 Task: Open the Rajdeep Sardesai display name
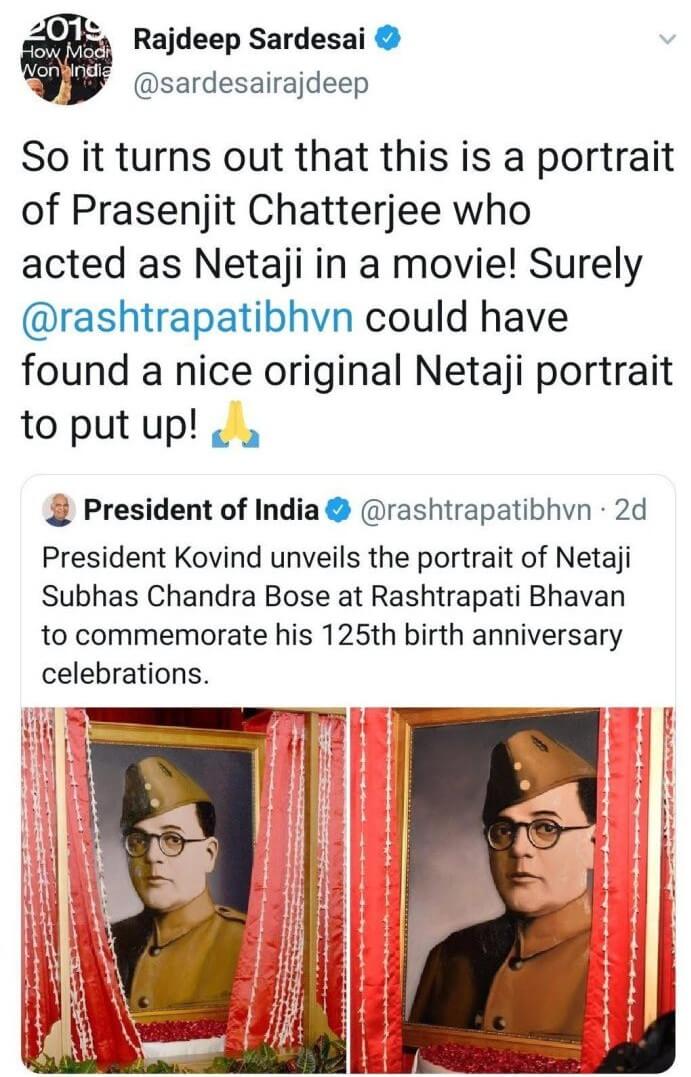coord(250,41)
